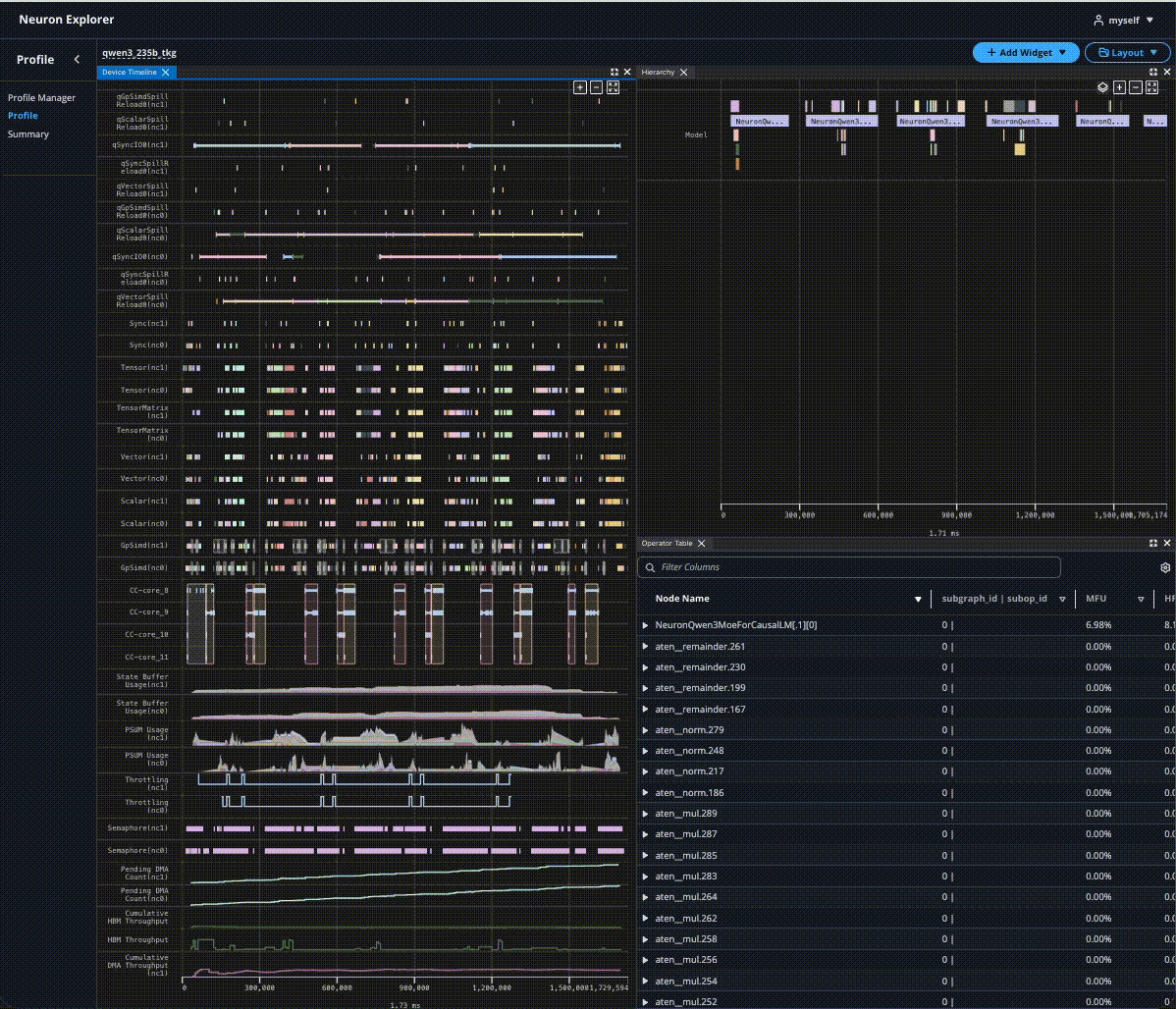Open the Operator Table column settings gear
The width and height of the screenshot is (1176, 1009).
tap(1165, 567)
